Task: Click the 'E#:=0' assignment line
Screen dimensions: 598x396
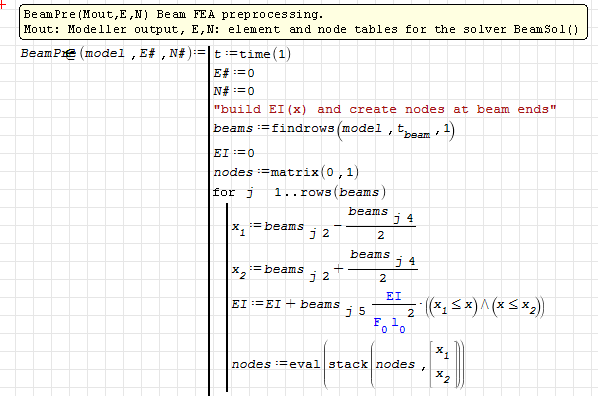Action: coord(234,73)
